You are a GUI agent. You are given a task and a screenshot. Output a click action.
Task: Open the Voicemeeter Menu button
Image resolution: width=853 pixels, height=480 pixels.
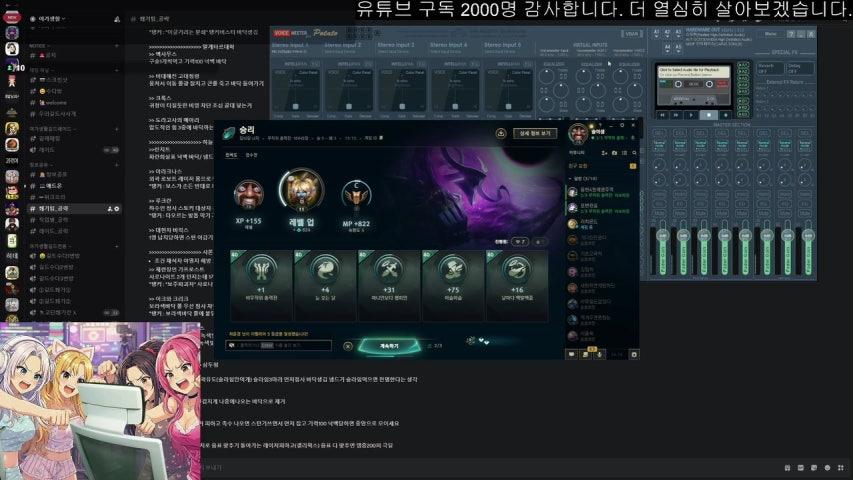[x=771, y=34]
